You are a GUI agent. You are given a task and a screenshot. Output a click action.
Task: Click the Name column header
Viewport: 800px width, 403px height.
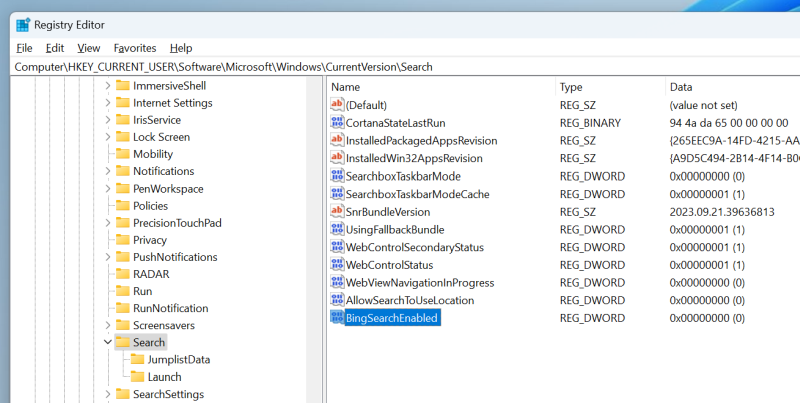347,87
